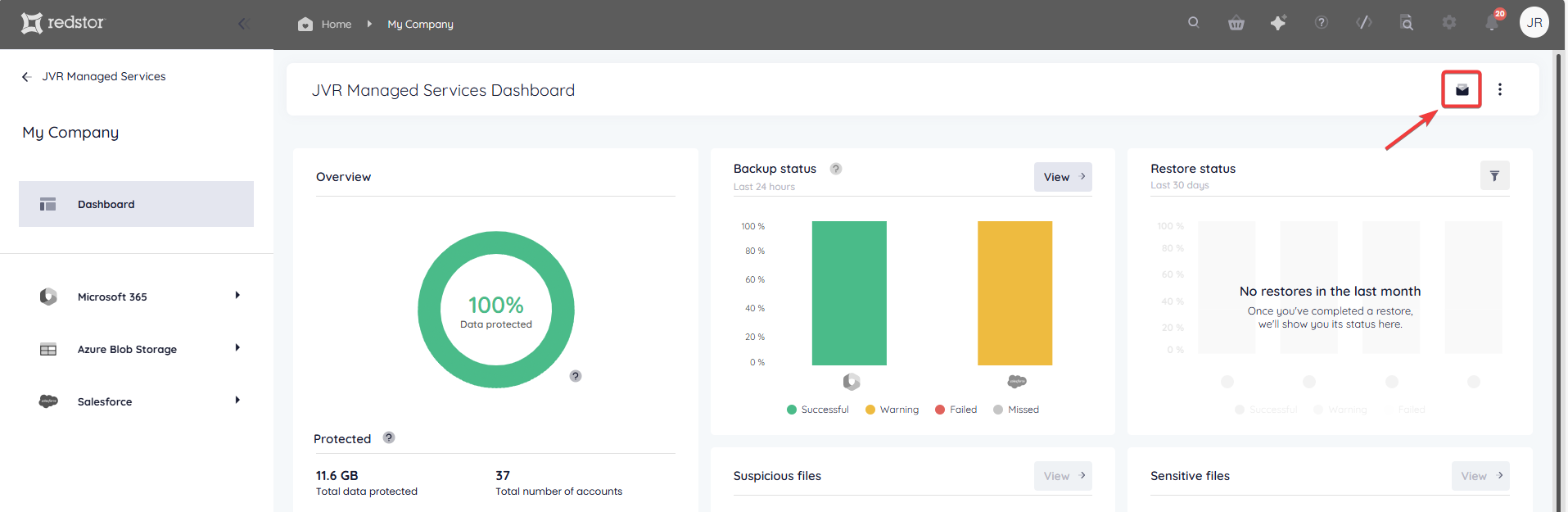Click JVR Managed Services back link
1568x512 pixels.
(104, 76)
